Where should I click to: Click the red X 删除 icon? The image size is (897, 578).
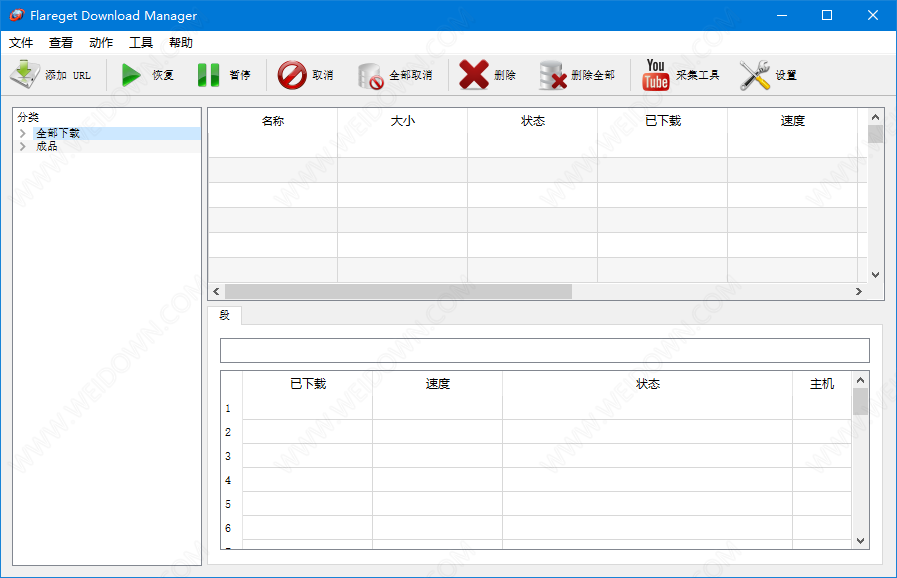click(474, 75)
